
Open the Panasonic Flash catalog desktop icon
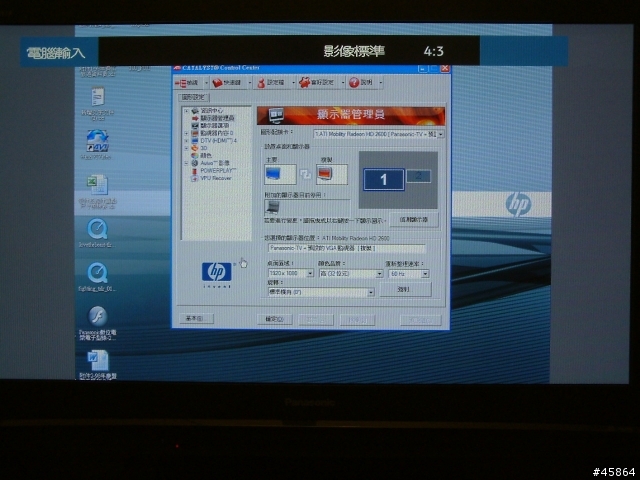[x=98, y=316]
